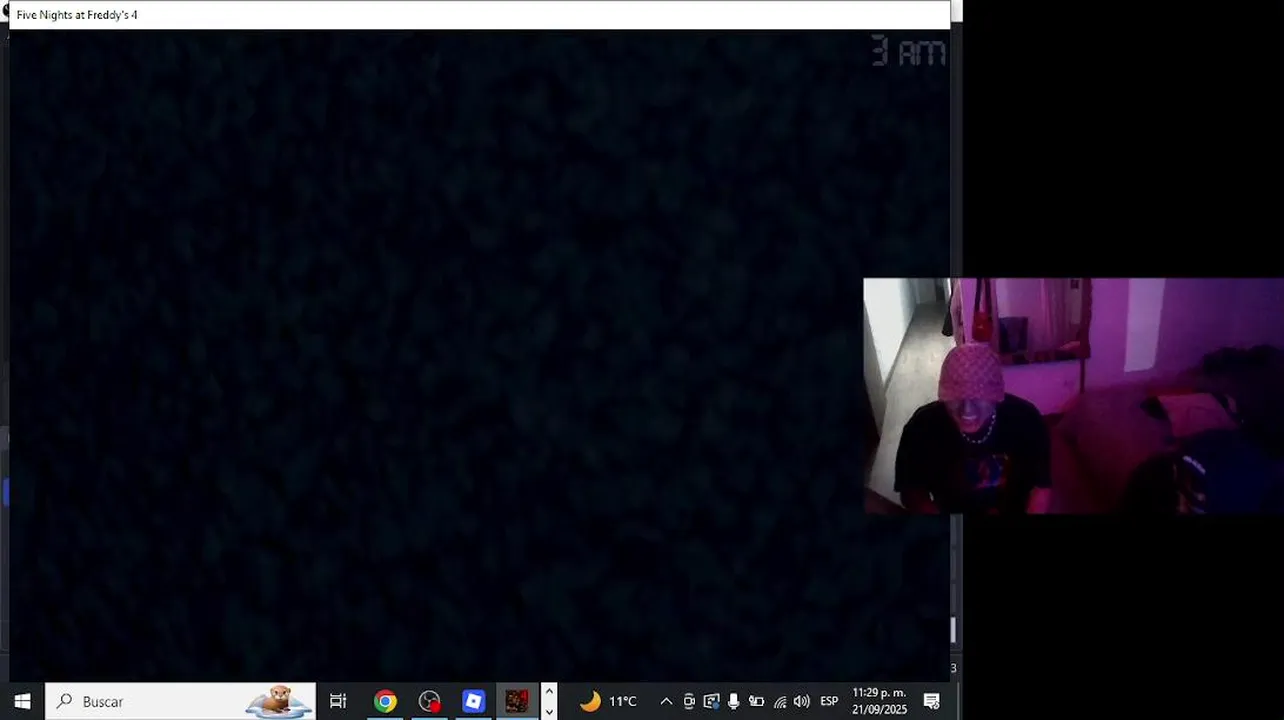This screenshot has height=720, width=1284.
Task: Open battery status in tray
Action: pos(756,701)
